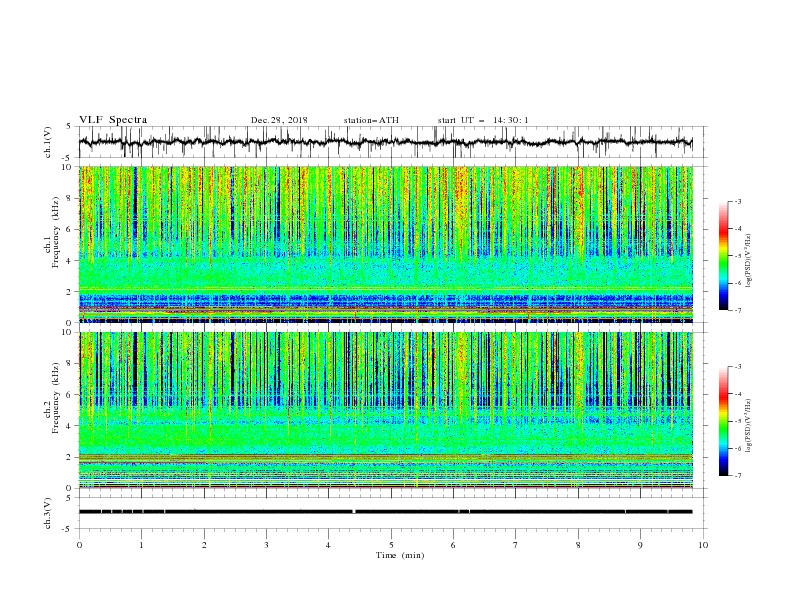The image size is (792, 612).
Task: Click the "0" tick on the time axis
Action: click(x=79, y=545)
